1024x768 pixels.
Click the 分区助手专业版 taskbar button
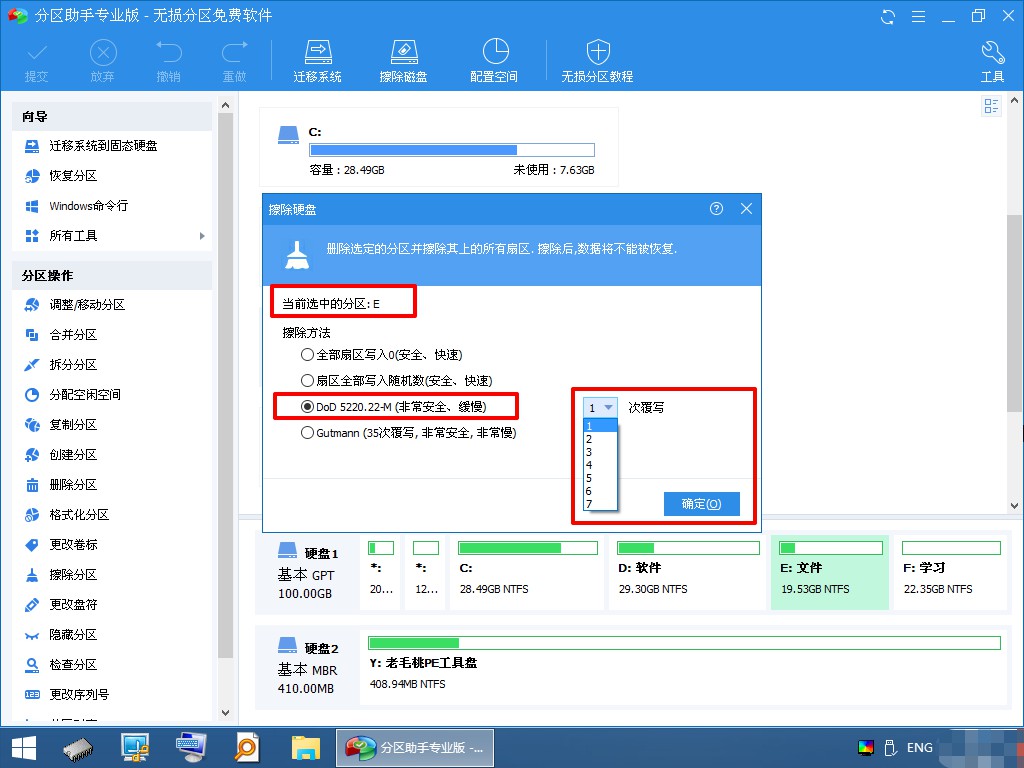pyautogui.click(x=415, y=748)
